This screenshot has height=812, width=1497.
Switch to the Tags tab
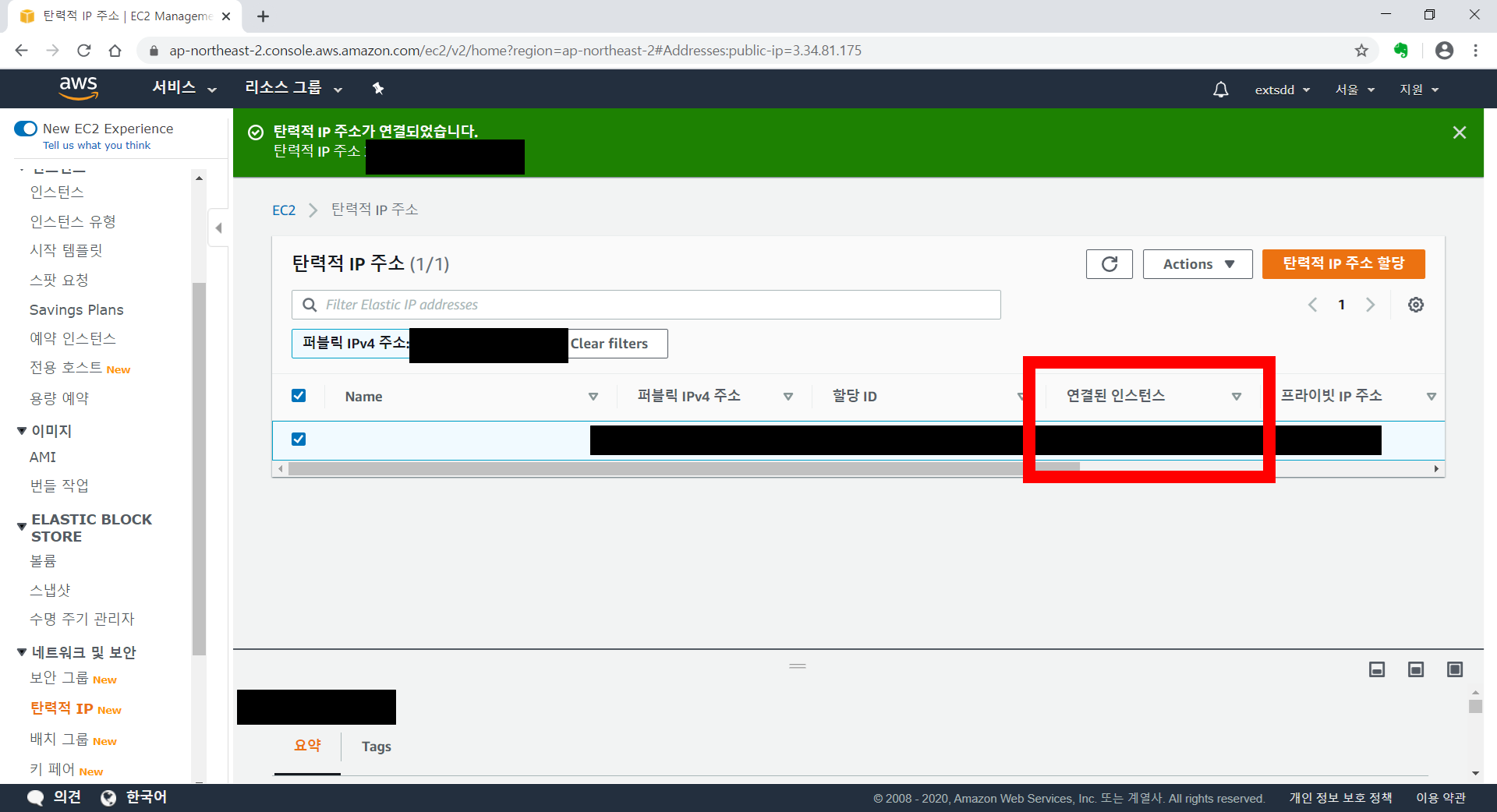point(377,747)
